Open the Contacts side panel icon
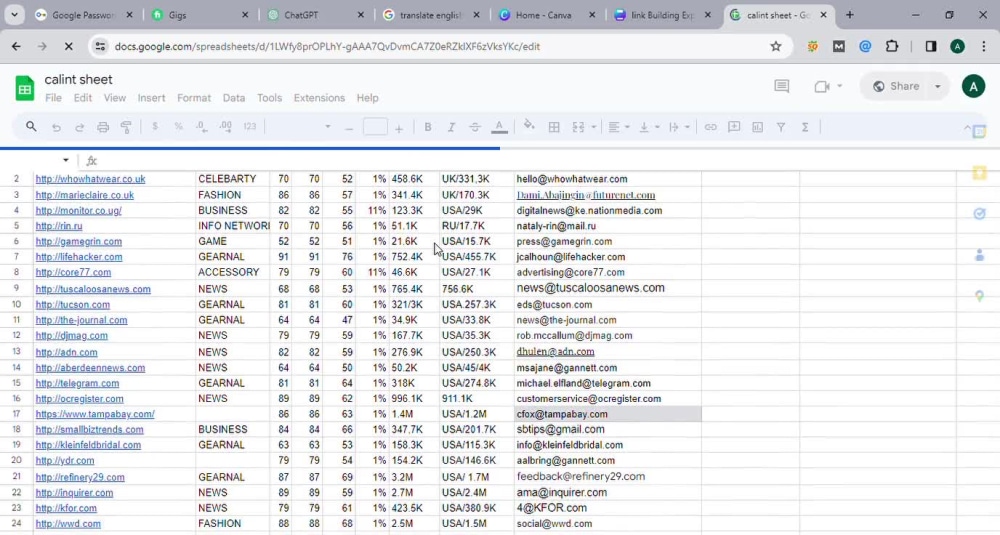Image resolution: width=1000 pixels, height=535 pixels. (980, 255)
